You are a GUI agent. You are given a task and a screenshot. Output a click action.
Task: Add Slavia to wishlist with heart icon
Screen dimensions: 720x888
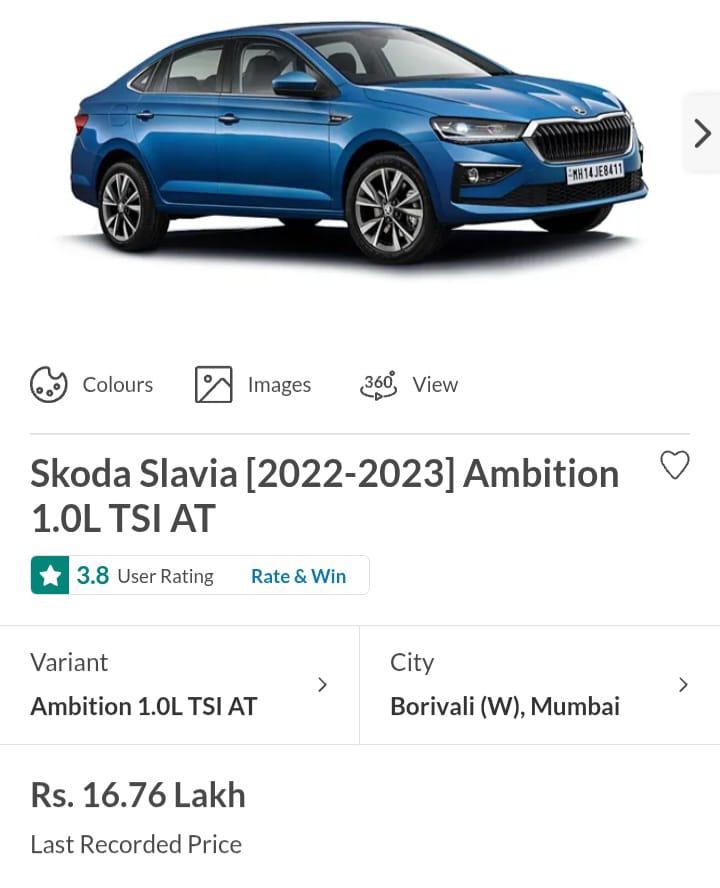click(675, 466)
